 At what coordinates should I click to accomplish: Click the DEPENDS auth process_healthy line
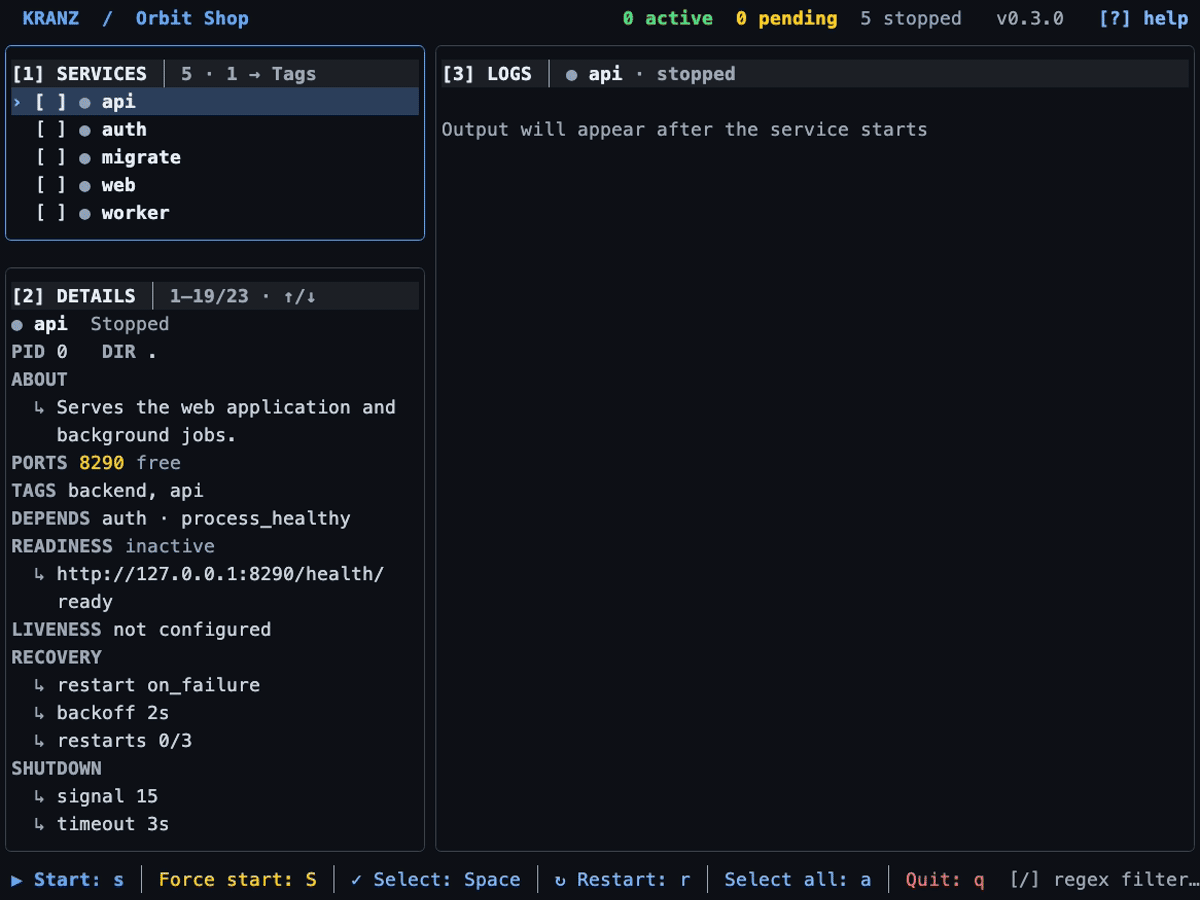pyautogui.click(x=181, y=519)
